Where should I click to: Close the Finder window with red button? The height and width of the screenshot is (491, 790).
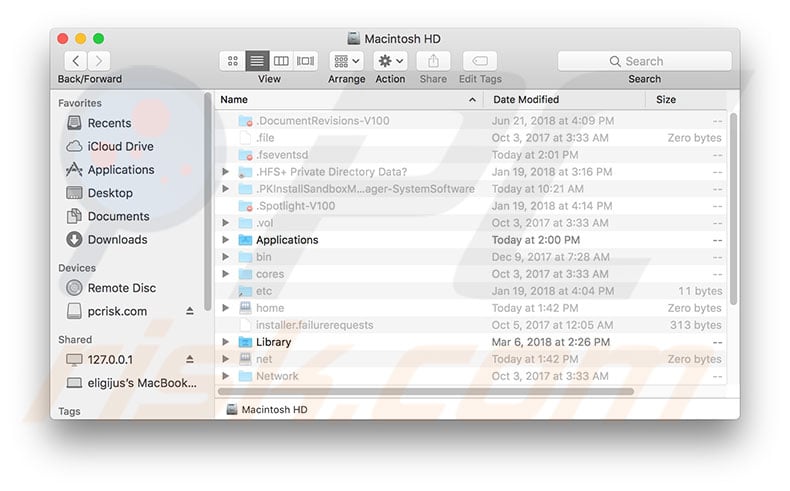[63, 38]
